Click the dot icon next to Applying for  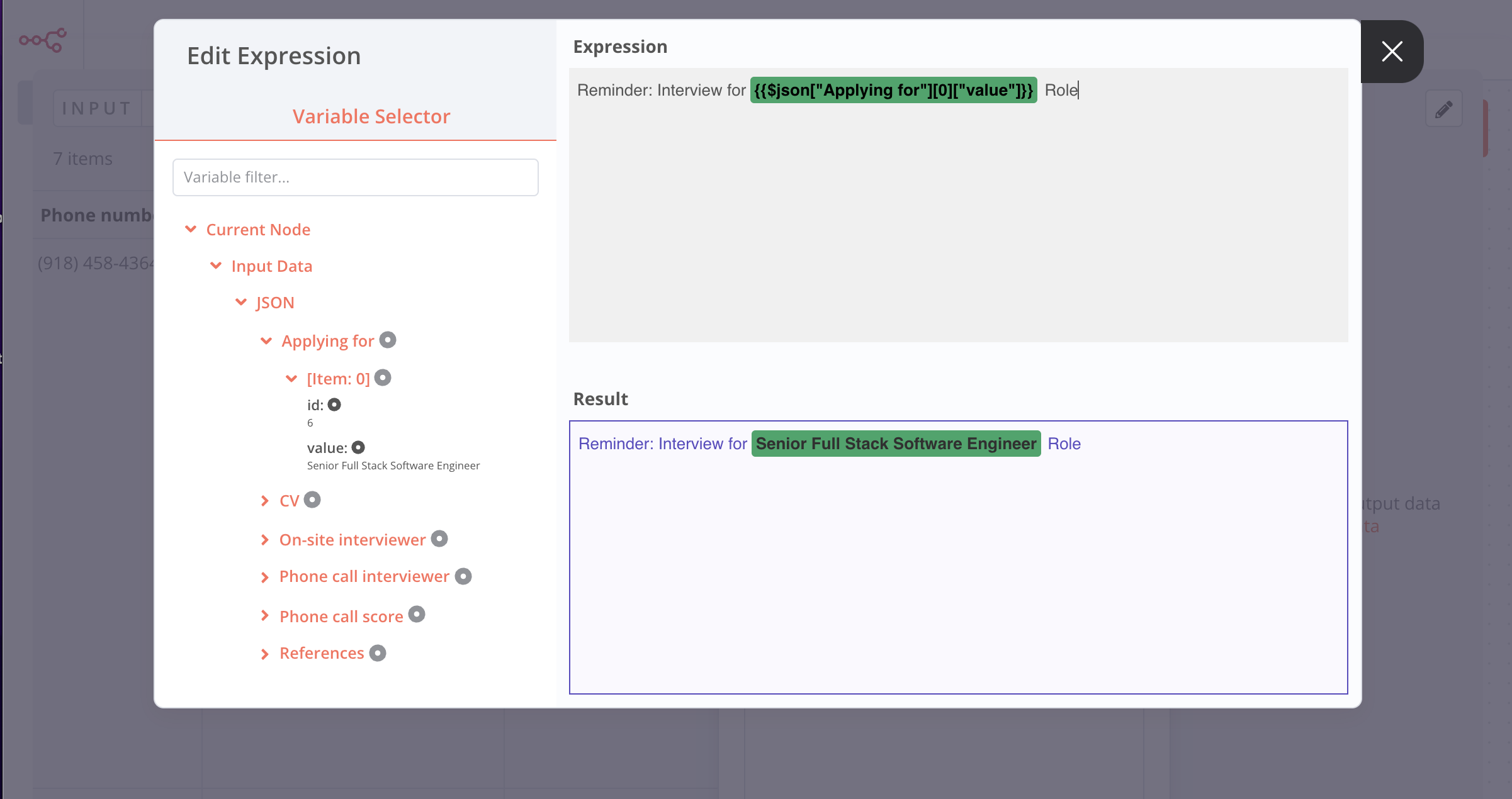pos(388,340)
